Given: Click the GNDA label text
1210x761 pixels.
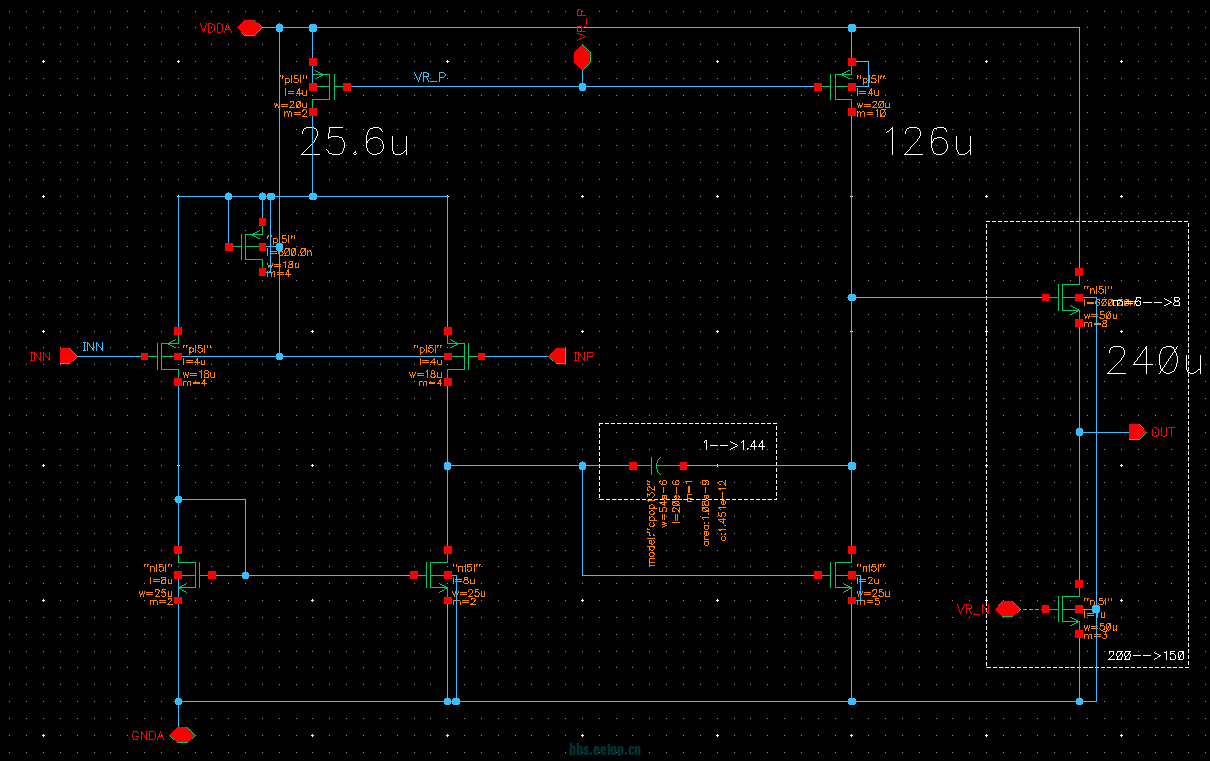Looking at the screenshot, I should [x=147, y=736].
